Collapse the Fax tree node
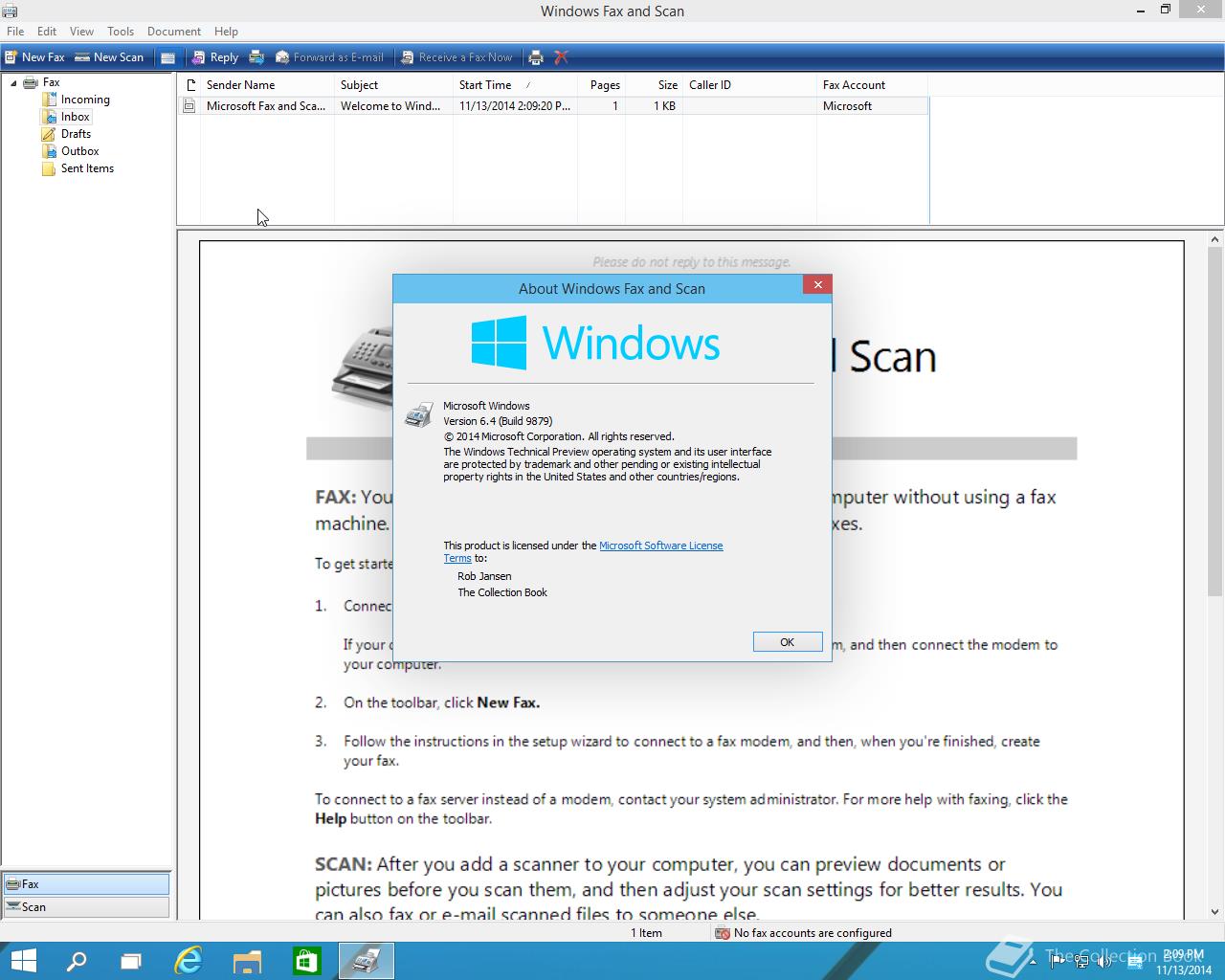 [x=13, y=83]
